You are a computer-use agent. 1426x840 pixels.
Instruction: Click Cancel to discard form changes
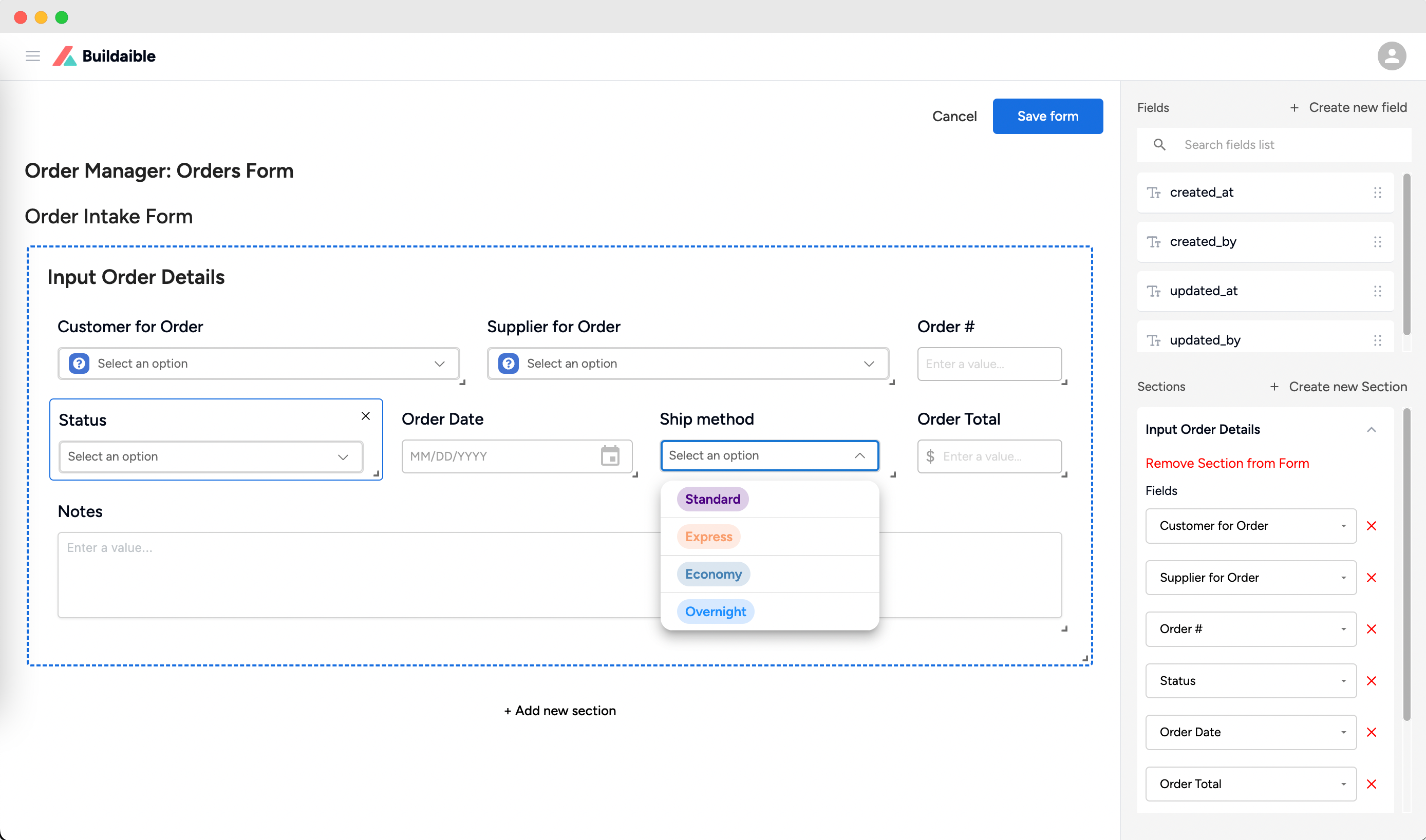pos(954,116)
